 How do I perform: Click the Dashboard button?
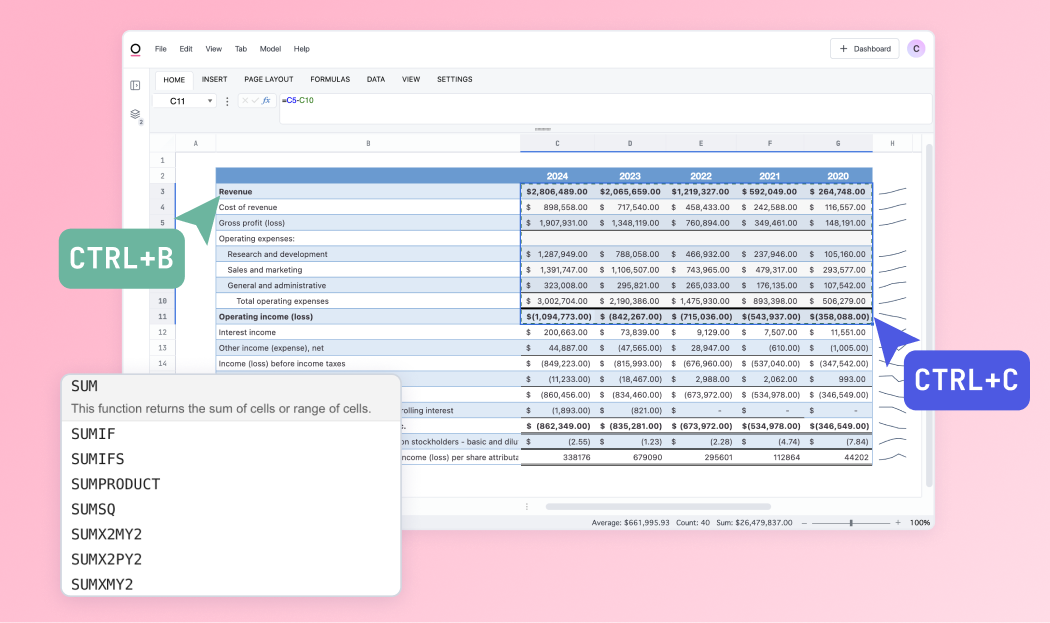[x=864, y=48]
